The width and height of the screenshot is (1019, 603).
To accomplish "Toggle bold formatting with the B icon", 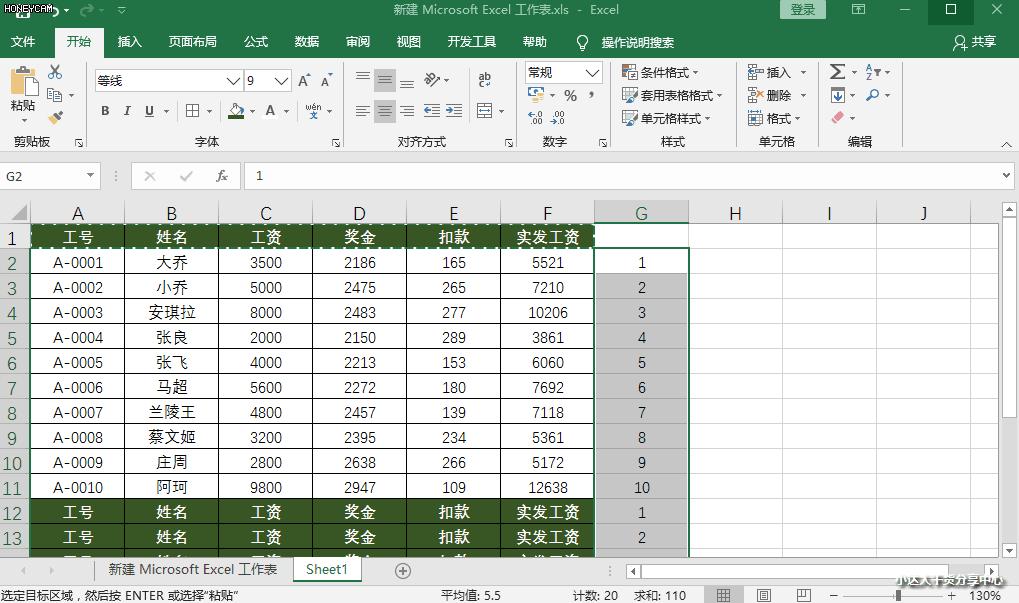I will [105, 110].
